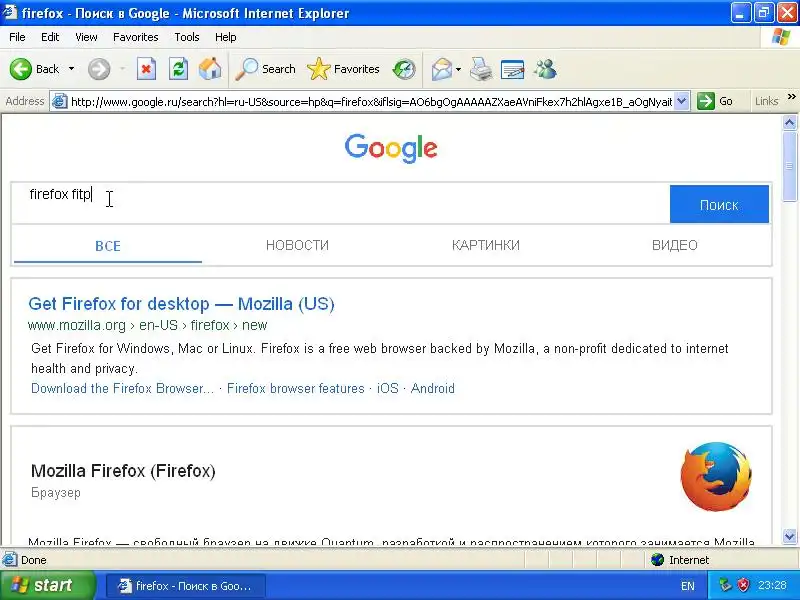Click the Windows flag throbber logo
The width and height of the screenshot is (800, 600).
(x=780, y=37)
